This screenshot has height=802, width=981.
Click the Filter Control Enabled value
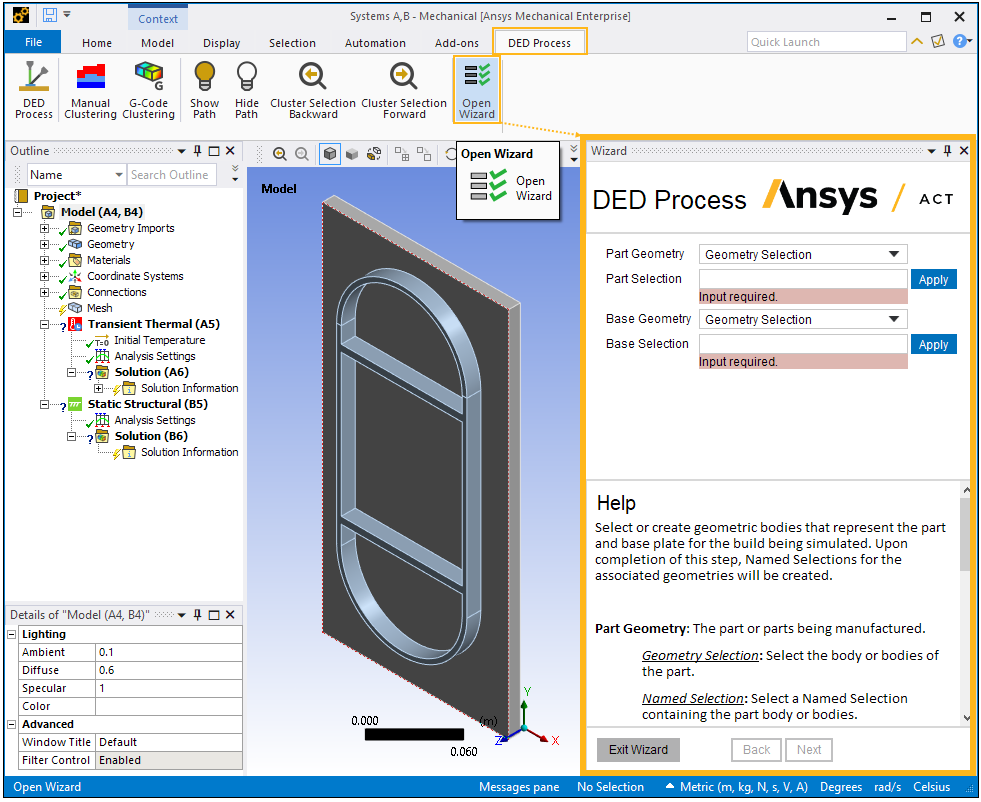(x=168, y=760)
